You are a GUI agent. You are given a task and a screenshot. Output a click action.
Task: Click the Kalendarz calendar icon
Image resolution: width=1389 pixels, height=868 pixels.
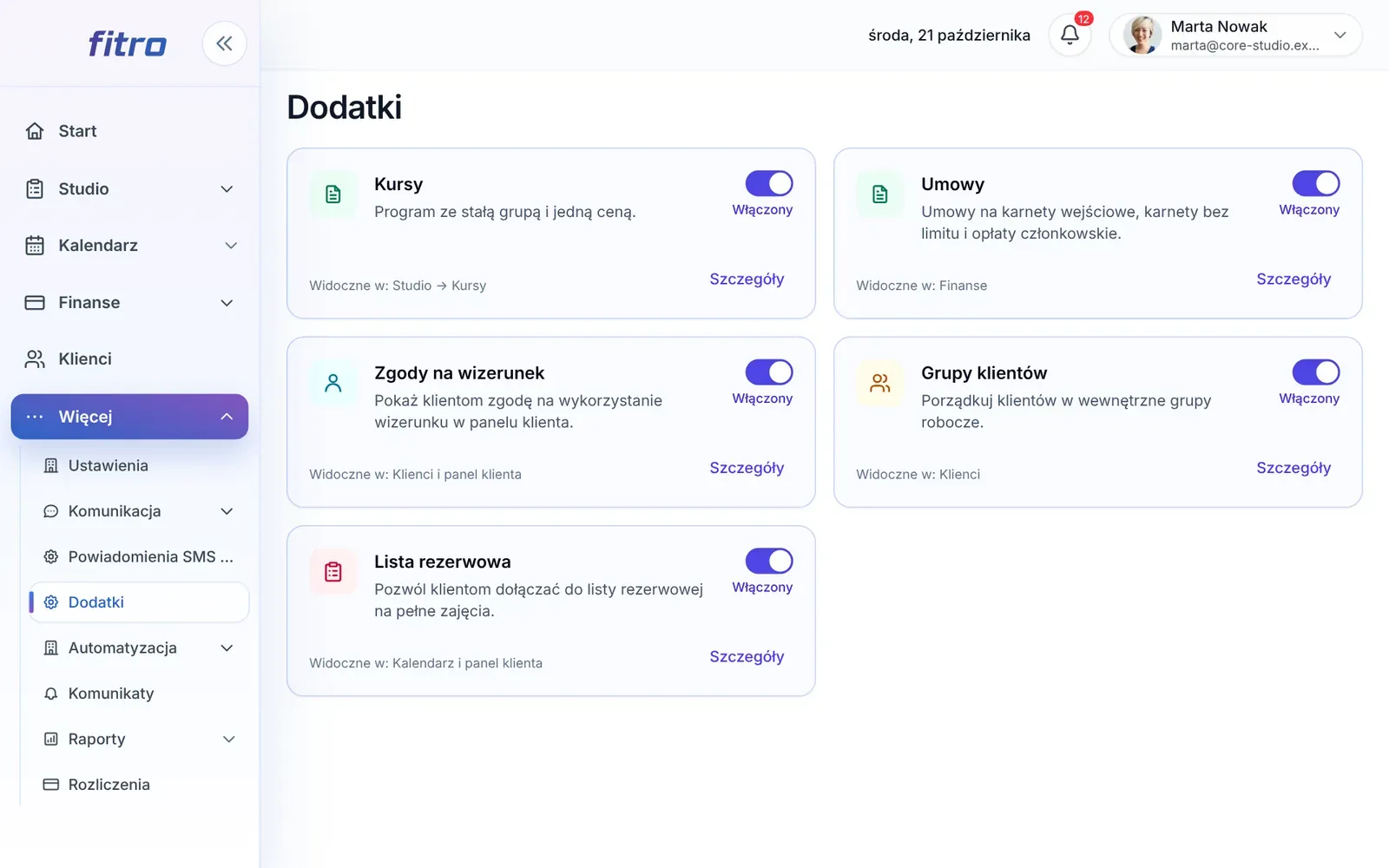(x=35, y=246)
